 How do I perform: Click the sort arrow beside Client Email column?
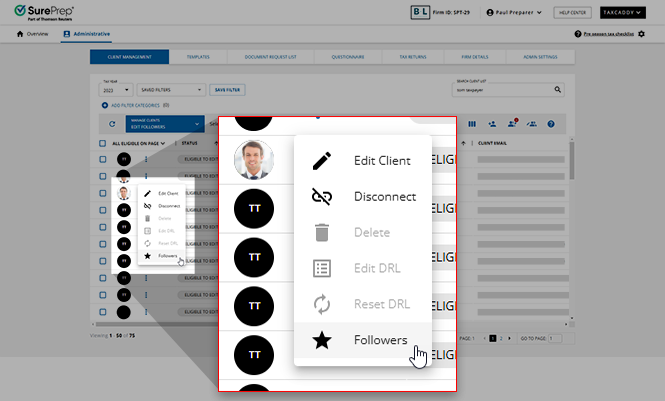(x=463, y=143)
